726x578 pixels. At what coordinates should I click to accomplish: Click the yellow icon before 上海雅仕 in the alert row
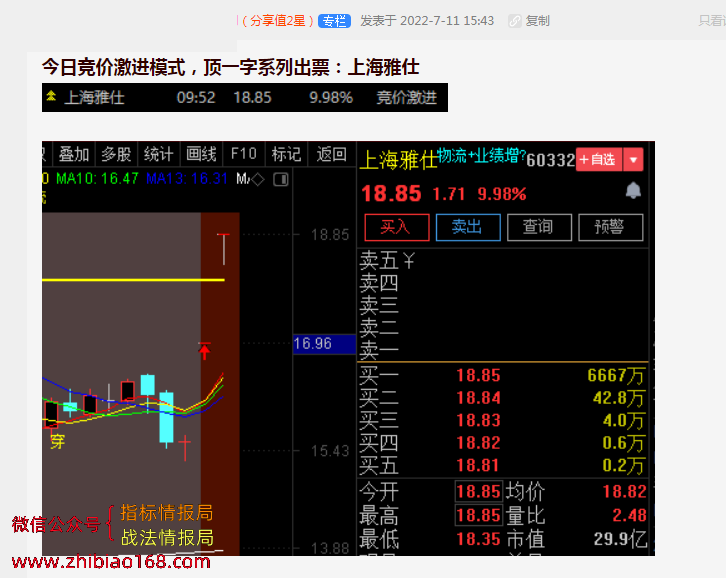coord(51,96)
